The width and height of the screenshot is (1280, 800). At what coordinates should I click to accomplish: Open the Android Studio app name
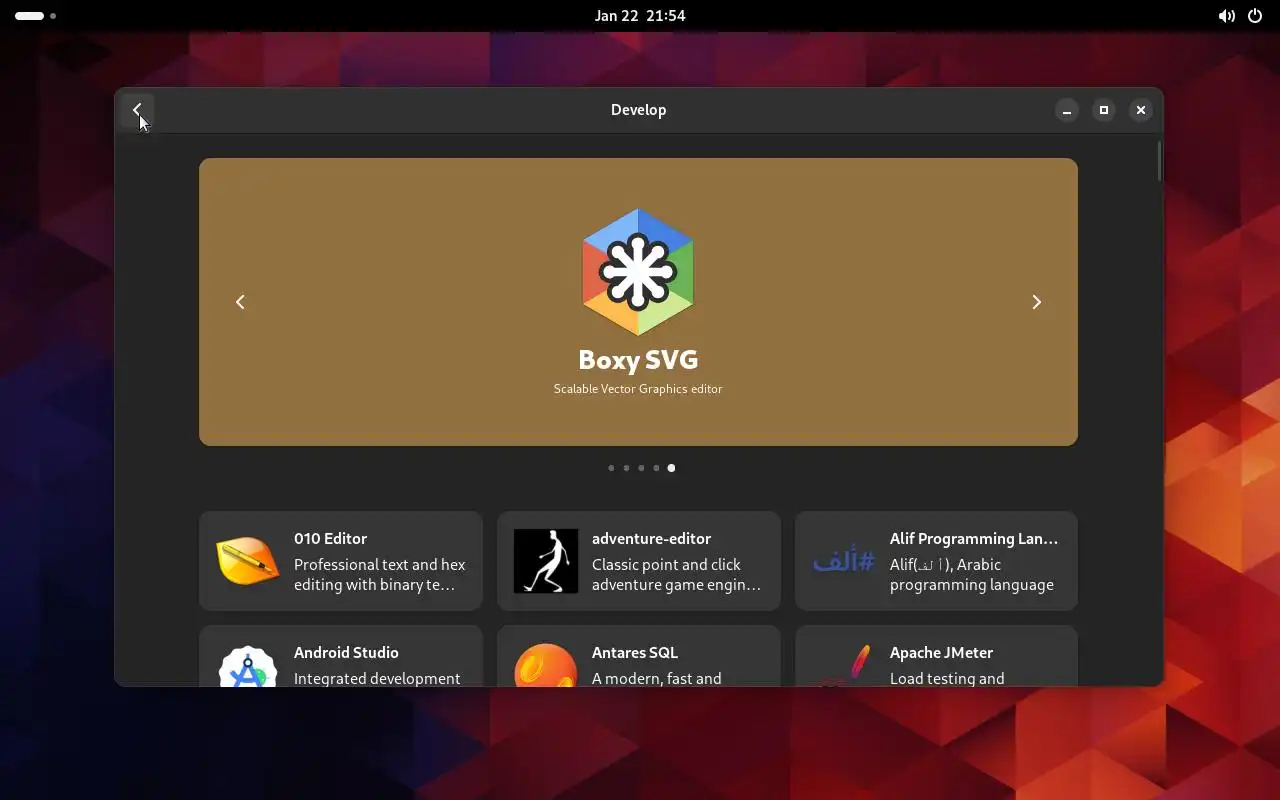pos(346,652)
